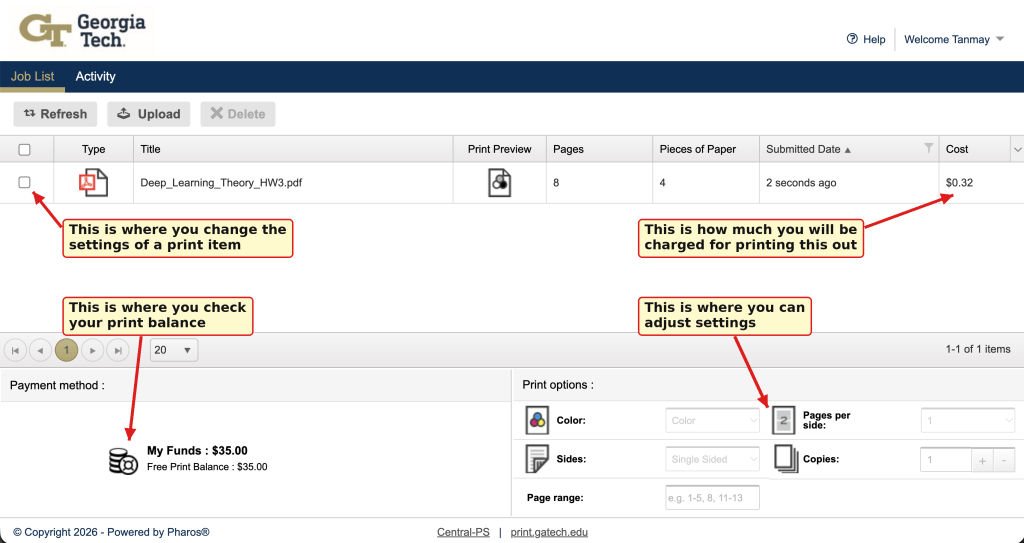The height and width of the screenshot is (543, 1024).
Task: Click the Sides page icon
Action: (537, 459)
